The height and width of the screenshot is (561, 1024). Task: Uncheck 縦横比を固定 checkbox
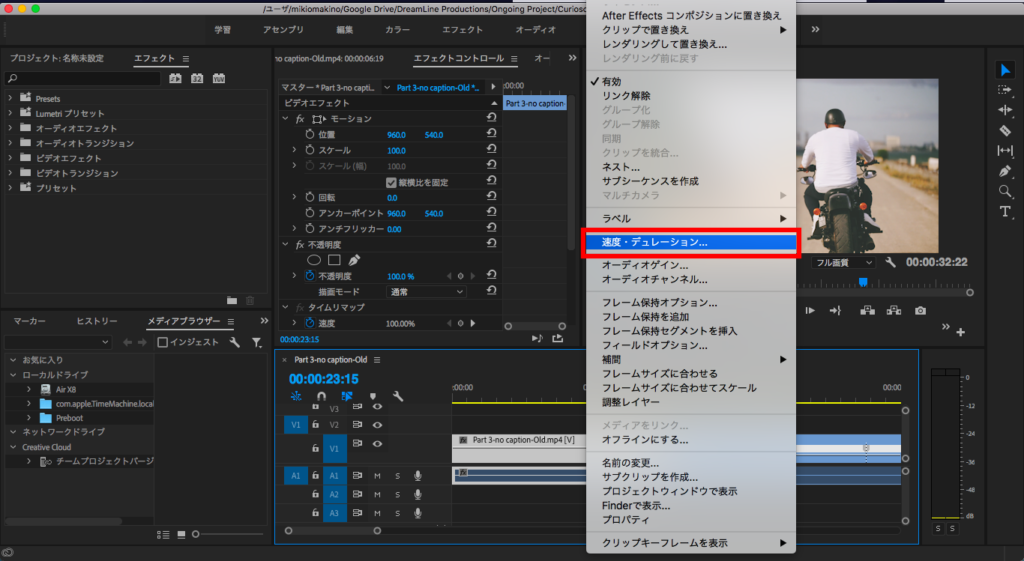point(391,182)
